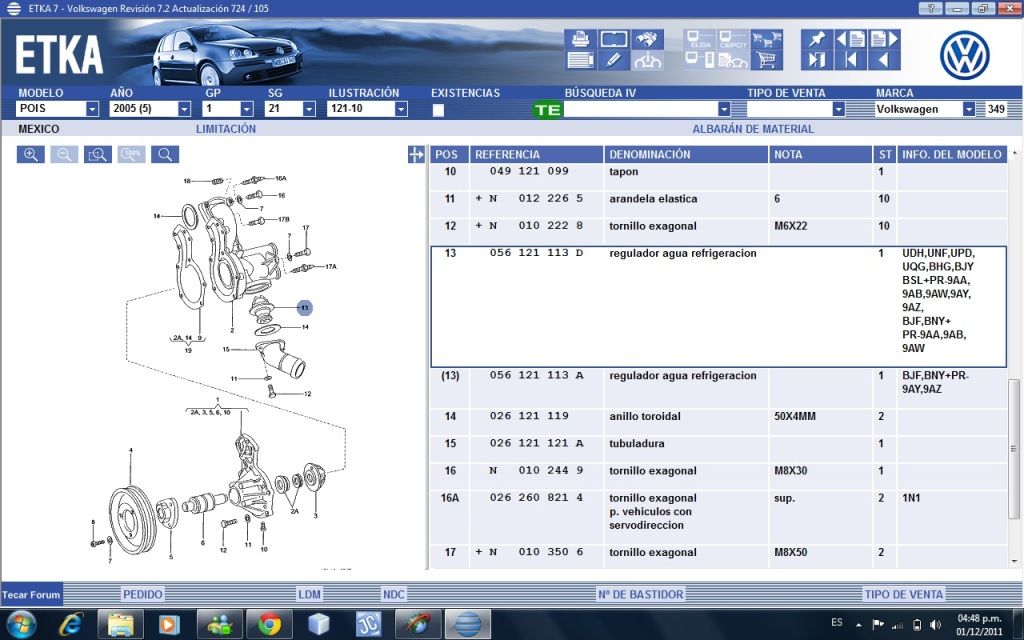
Task: Sort by the POS column header
Action: [449, 155]
